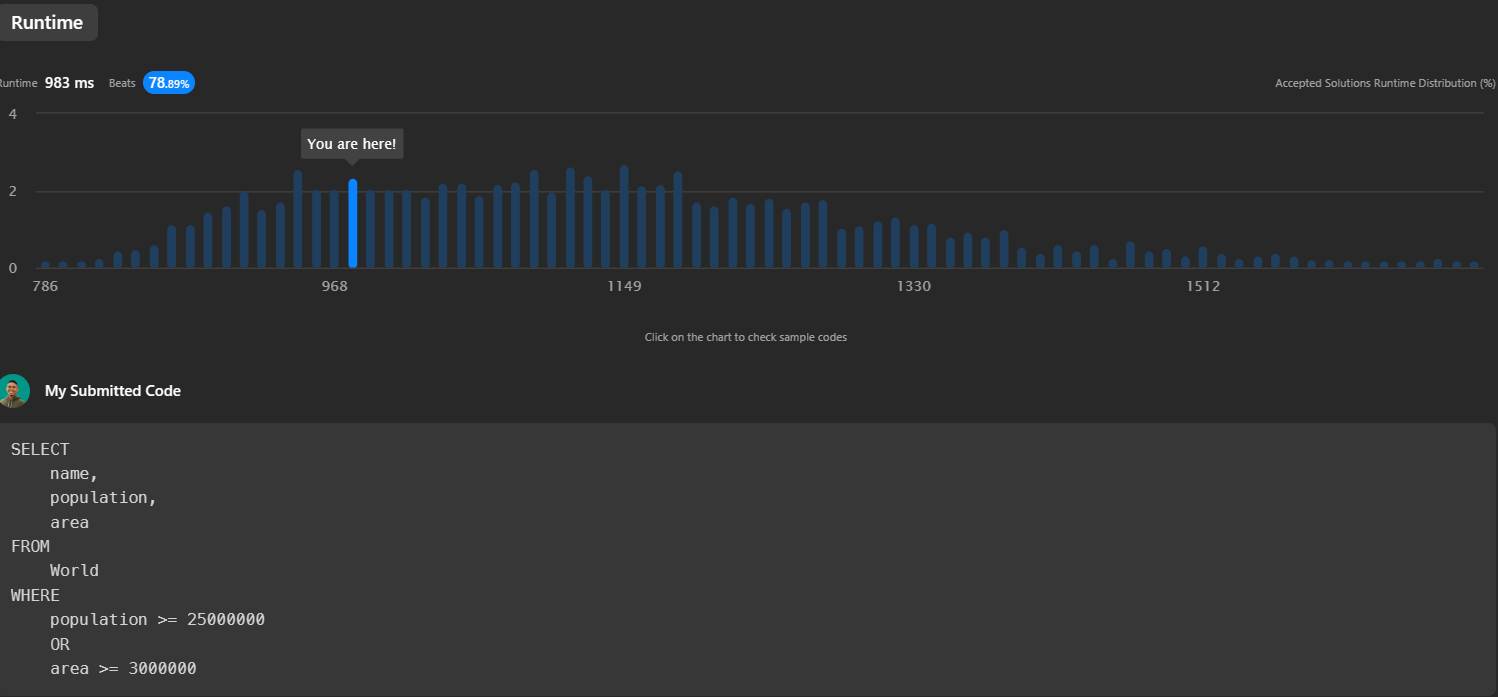
Task: Click the "World" table name in code
Action: pyautogui.click(x=74, y=570)
